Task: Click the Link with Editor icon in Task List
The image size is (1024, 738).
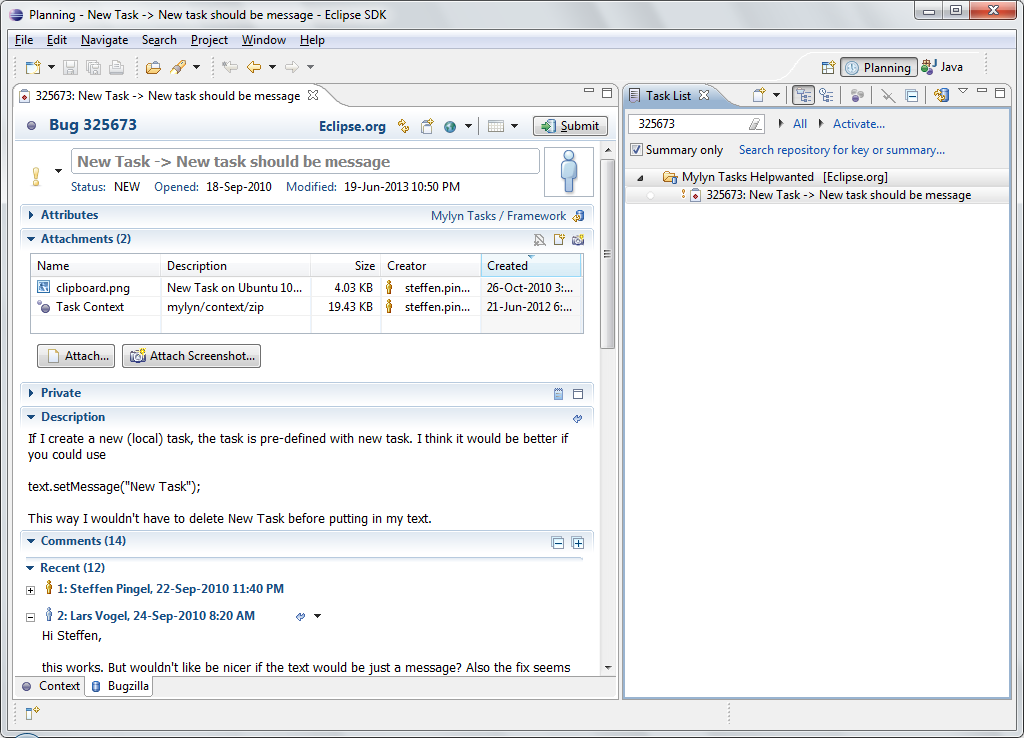Action: [888, 95]
